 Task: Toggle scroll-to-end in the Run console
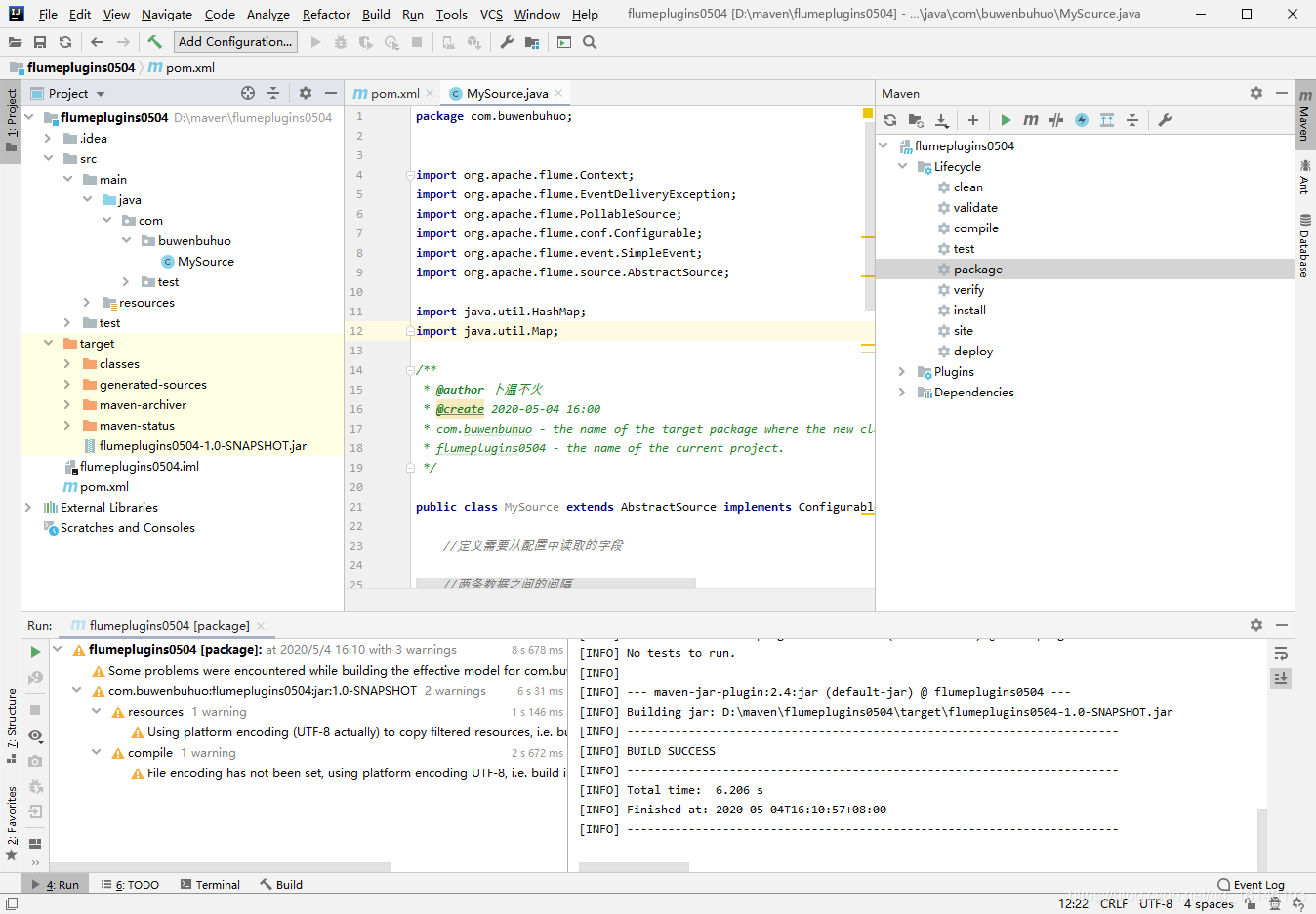pos(1281,678)
